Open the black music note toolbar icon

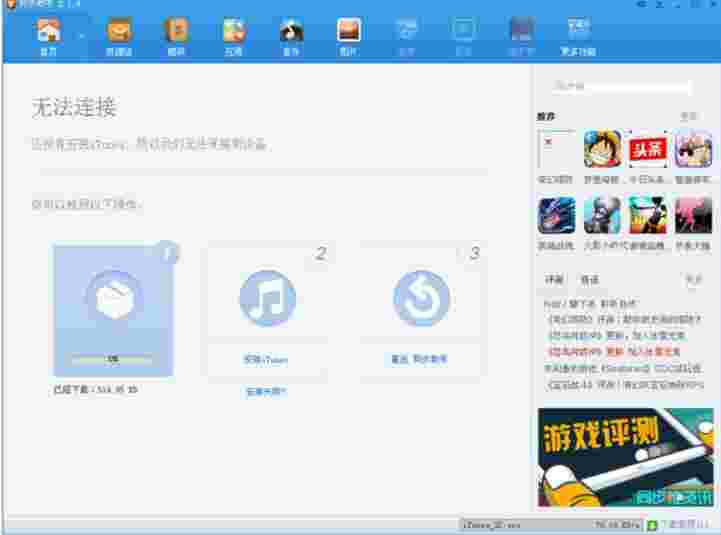tap(291, 30)
